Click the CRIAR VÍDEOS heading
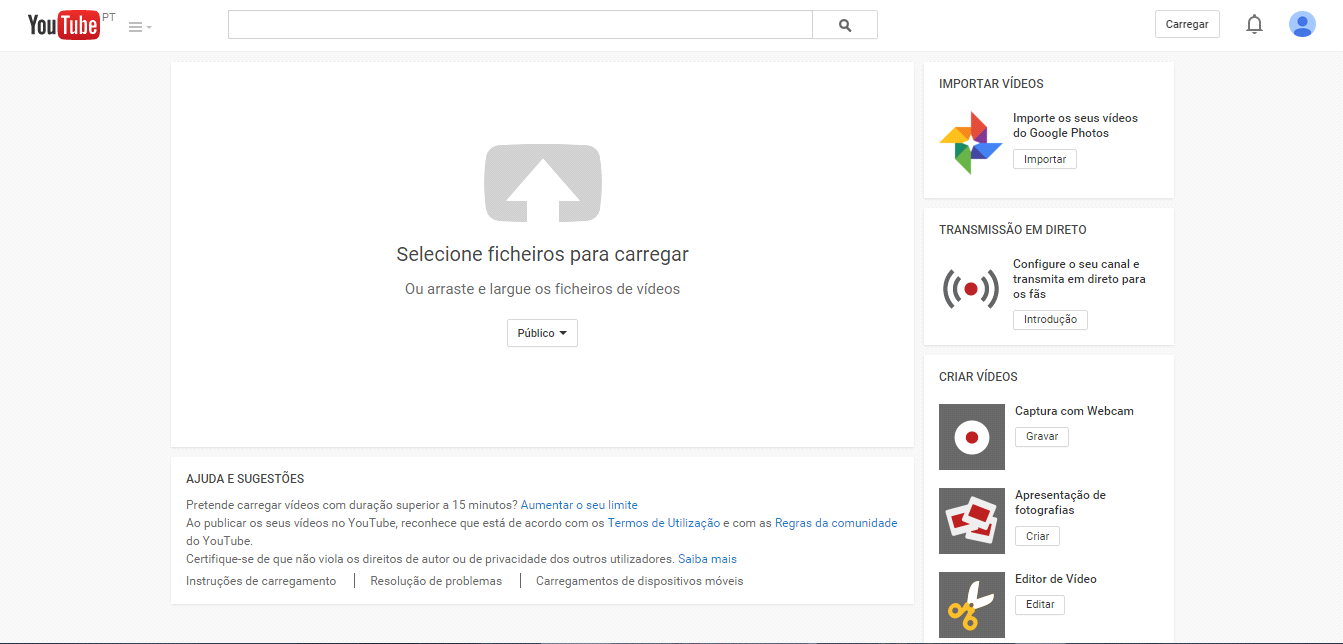This screenshot has width=1343, height=644. pos(978,377)
